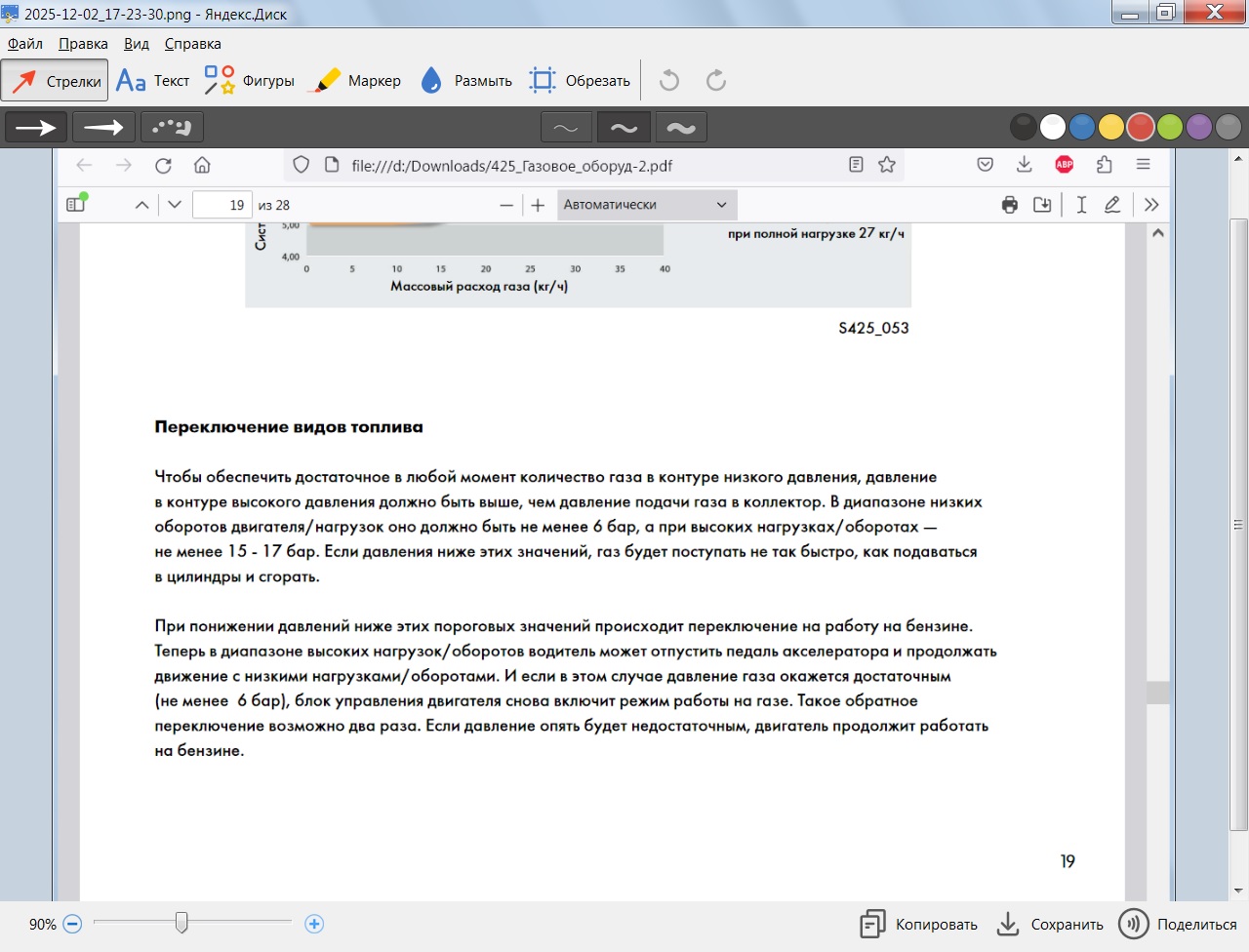Image resolution: width=1249 pixels, height=952 pixels.
Task: Pick the red color swatch
Action: pyautogui.click(x=1140, y=127)
